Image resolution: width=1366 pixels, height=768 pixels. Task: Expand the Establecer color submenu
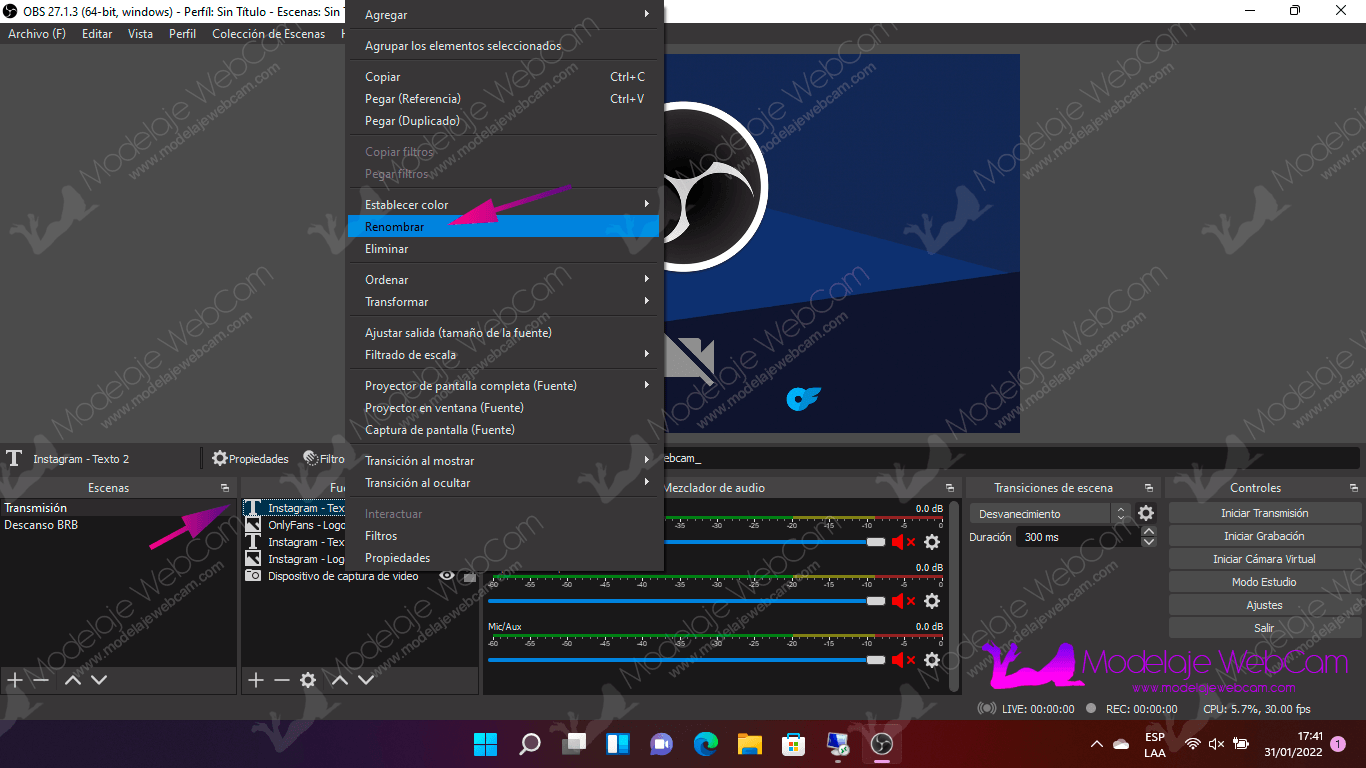pyautogui.click(x=503, y=205)
